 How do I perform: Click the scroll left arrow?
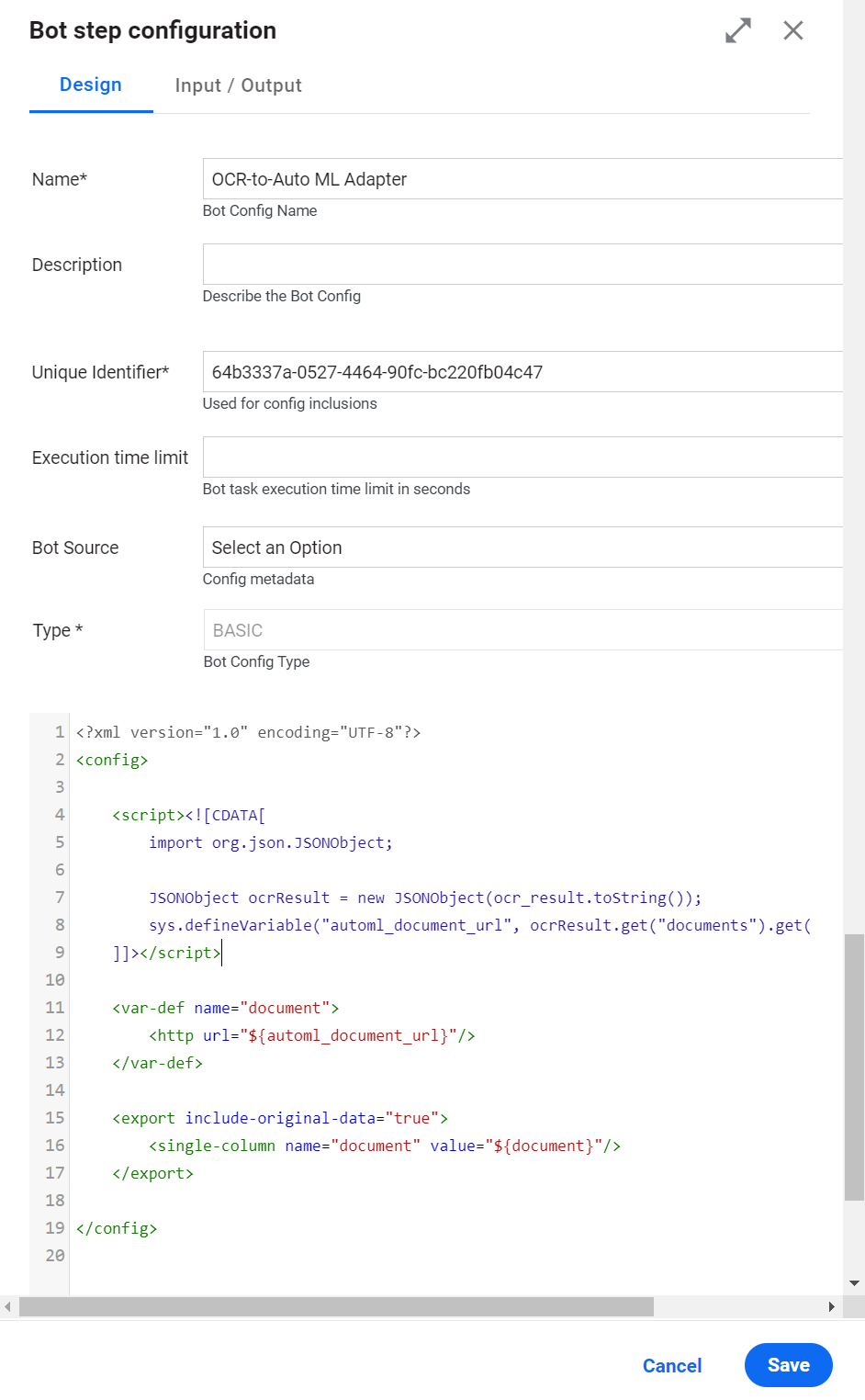(7, 1306)
